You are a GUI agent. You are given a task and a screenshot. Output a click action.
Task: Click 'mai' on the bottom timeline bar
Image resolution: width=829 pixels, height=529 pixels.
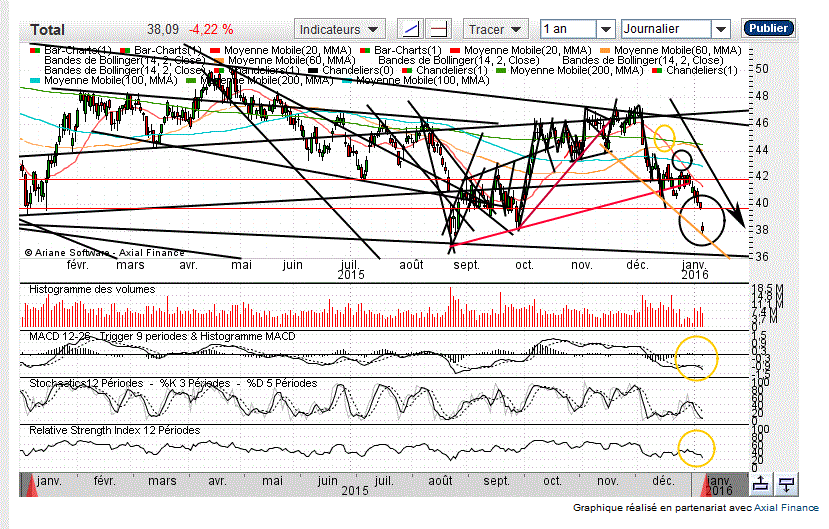pos(272,481)
